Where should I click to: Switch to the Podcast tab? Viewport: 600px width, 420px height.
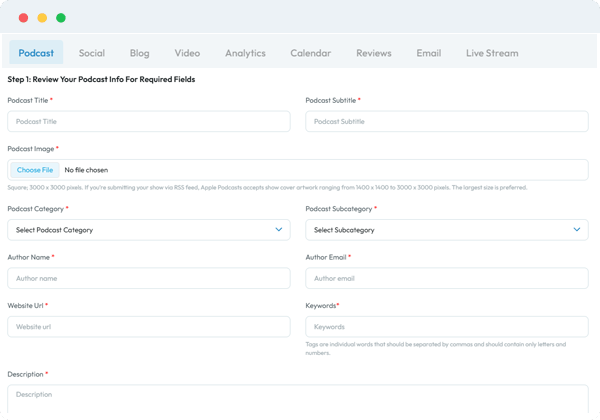pyautogui.click(x=36, y=53)
